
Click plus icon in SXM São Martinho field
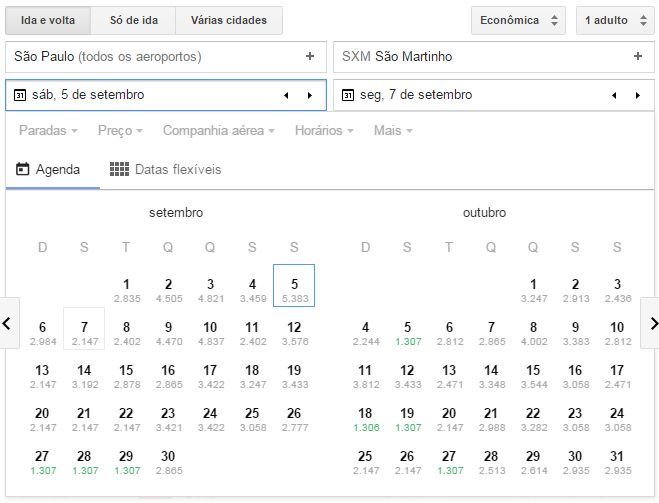pyautogui.click(x=638, y=57)
